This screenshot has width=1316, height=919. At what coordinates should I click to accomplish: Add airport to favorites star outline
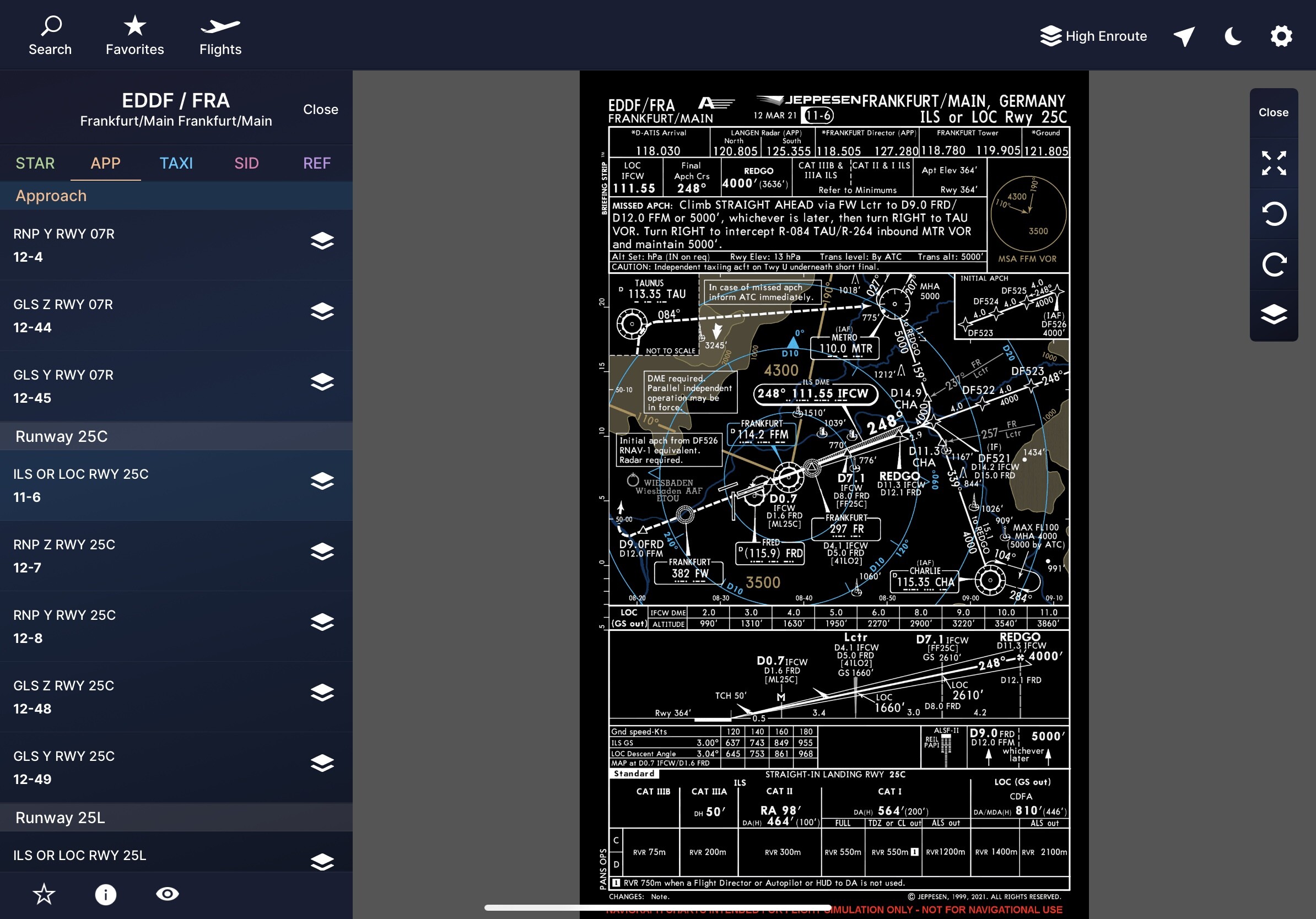[x=44, y=894]
